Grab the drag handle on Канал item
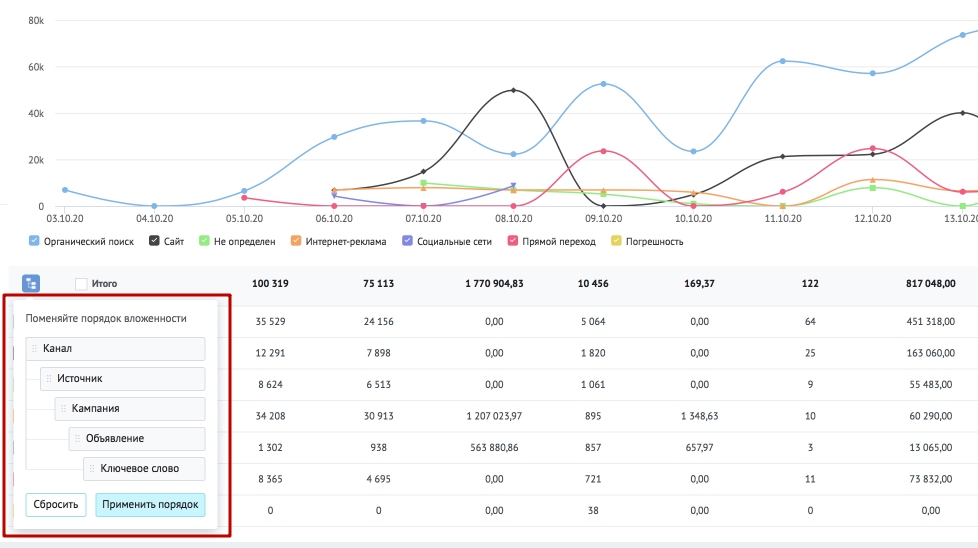Viewport: 978px width, 548px height. [x=34, y=349]
